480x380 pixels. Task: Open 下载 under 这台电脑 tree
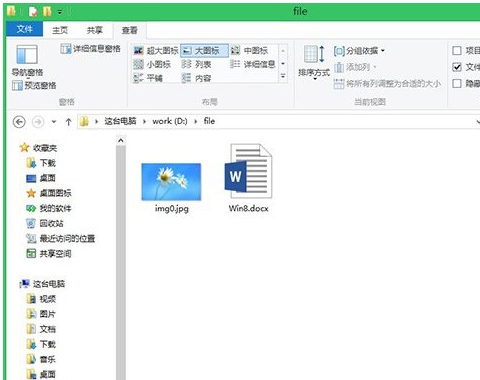[x=41, y=344]
